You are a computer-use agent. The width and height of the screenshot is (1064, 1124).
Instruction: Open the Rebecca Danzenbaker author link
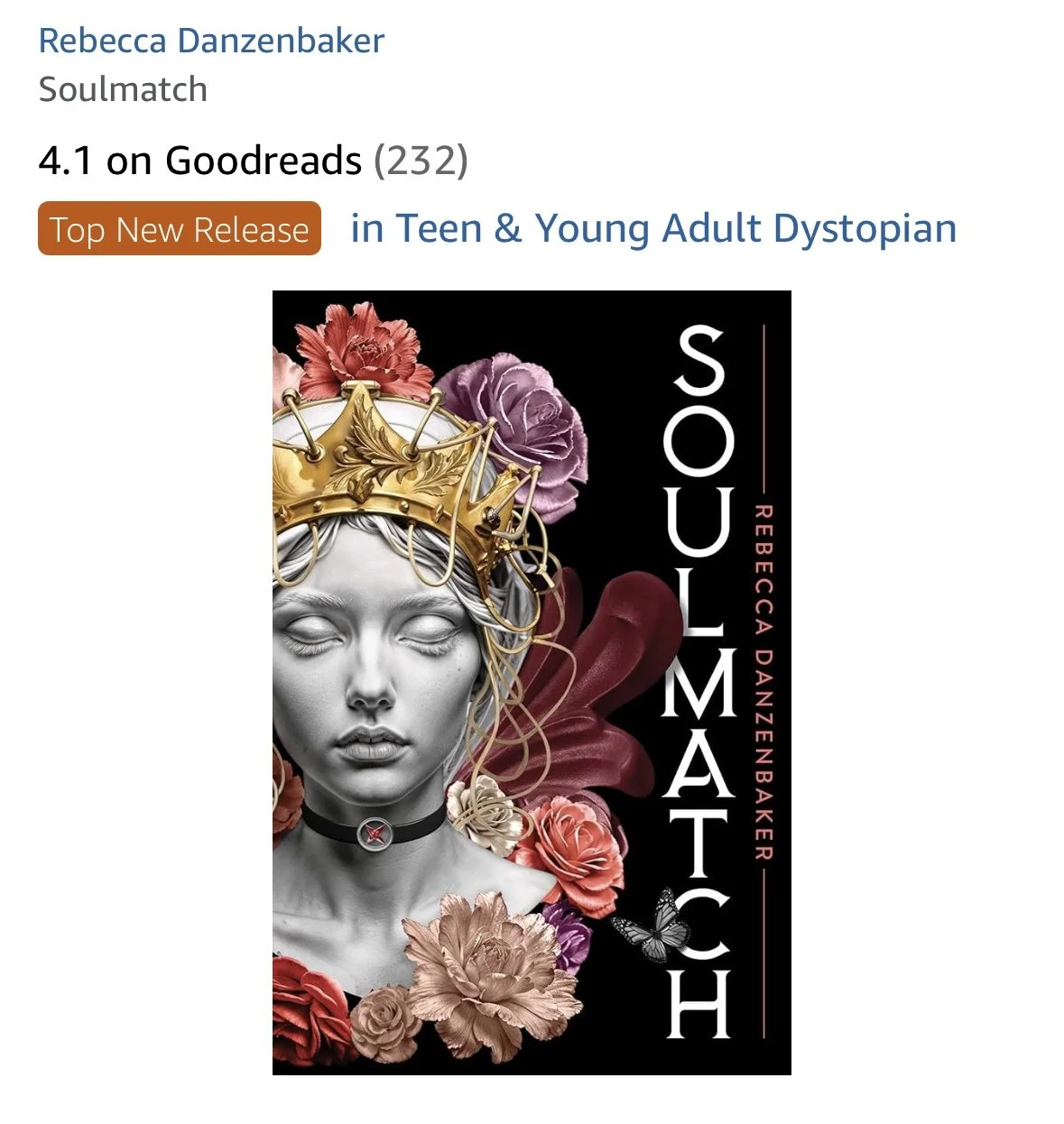point(211,41)
